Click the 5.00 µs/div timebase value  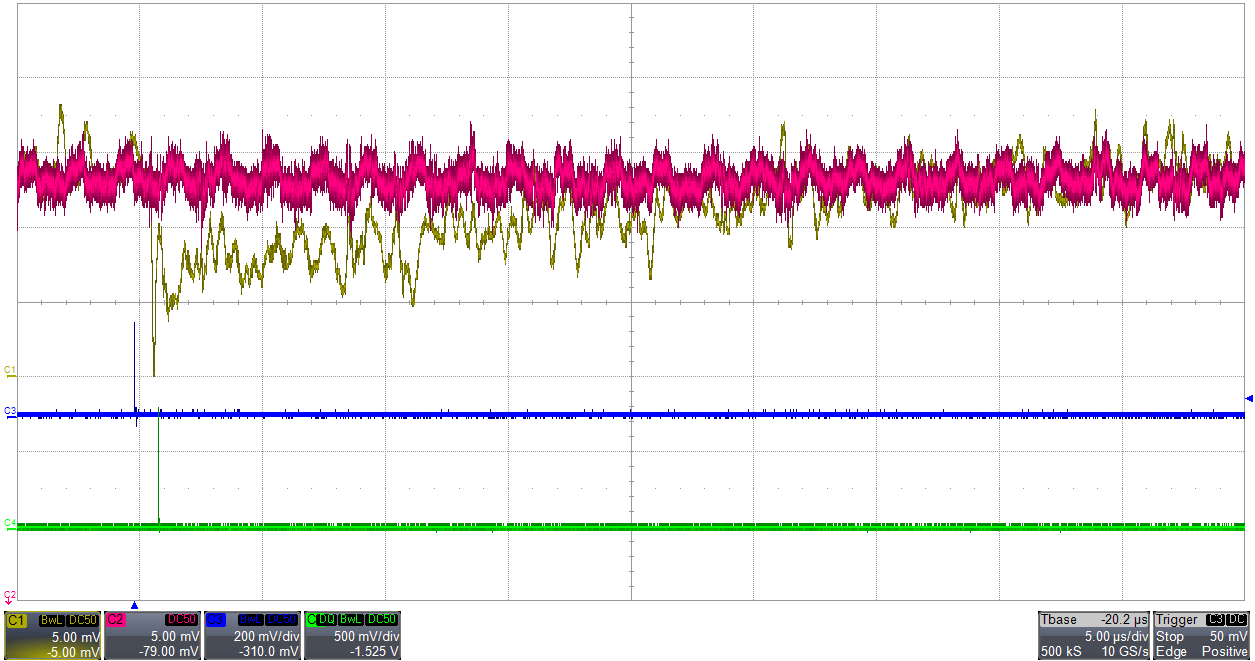point(1116,636)
